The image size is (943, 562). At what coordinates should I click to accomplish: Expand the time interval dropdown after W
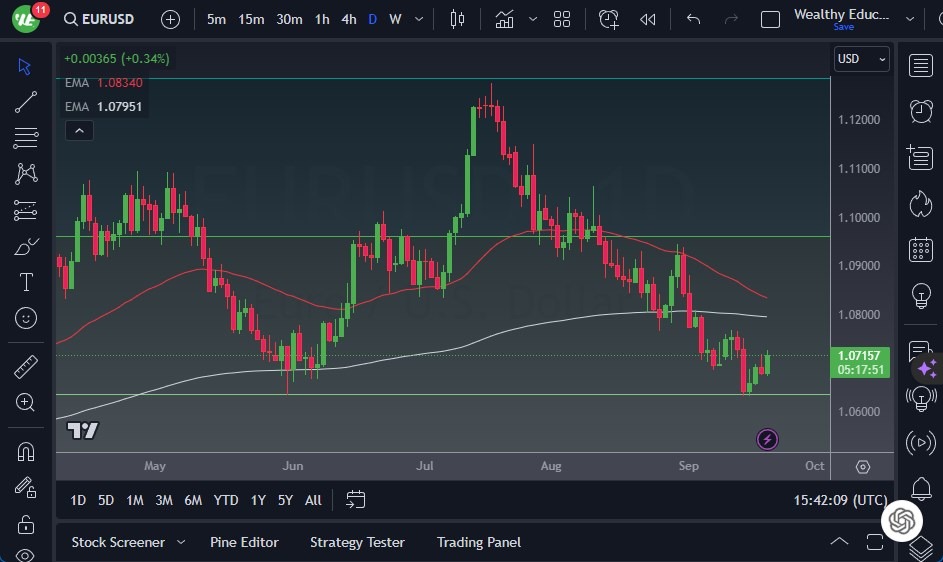tap(418, 19)
